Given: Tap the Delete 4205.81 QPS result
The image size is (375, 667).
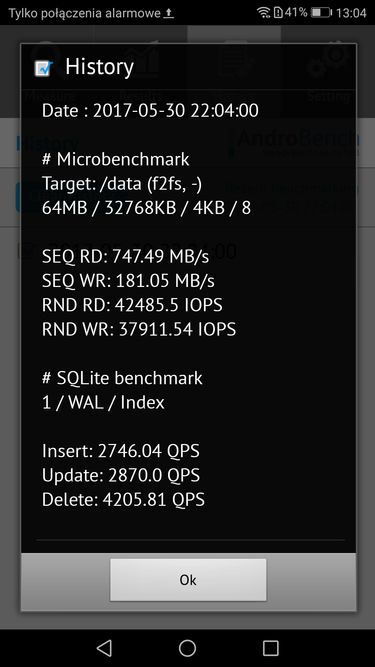Looking at the screenshot, I should coord(123,499).
